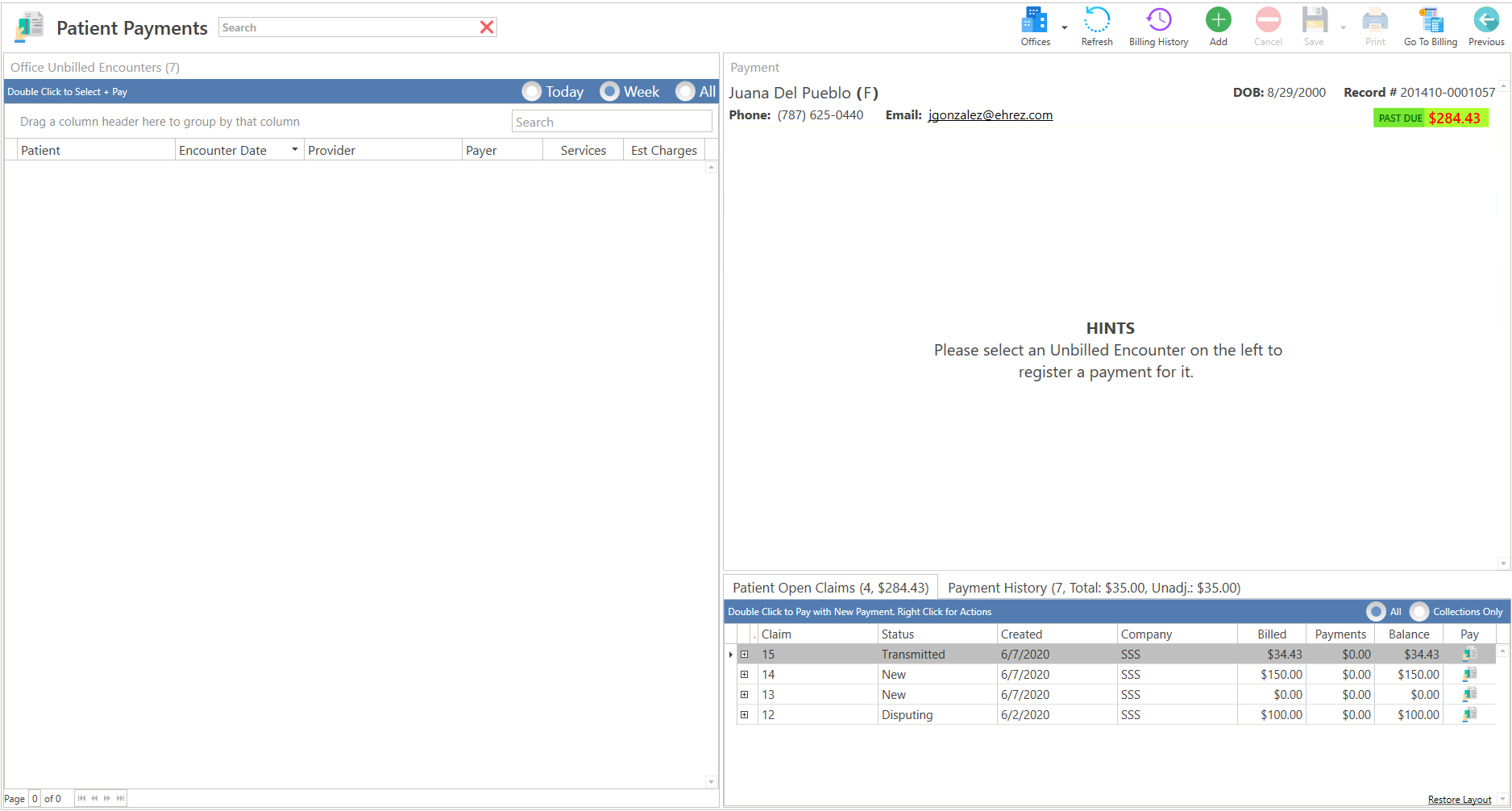Switch to Payment History tab

click(x=1094, y=588)
